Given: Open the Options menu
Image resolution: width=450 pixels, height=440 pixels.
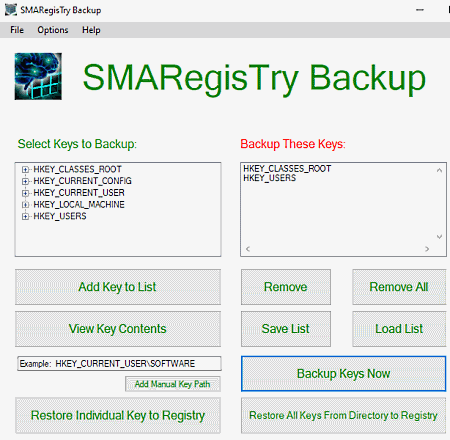Looking at the screenshot, I should (53, 30).
